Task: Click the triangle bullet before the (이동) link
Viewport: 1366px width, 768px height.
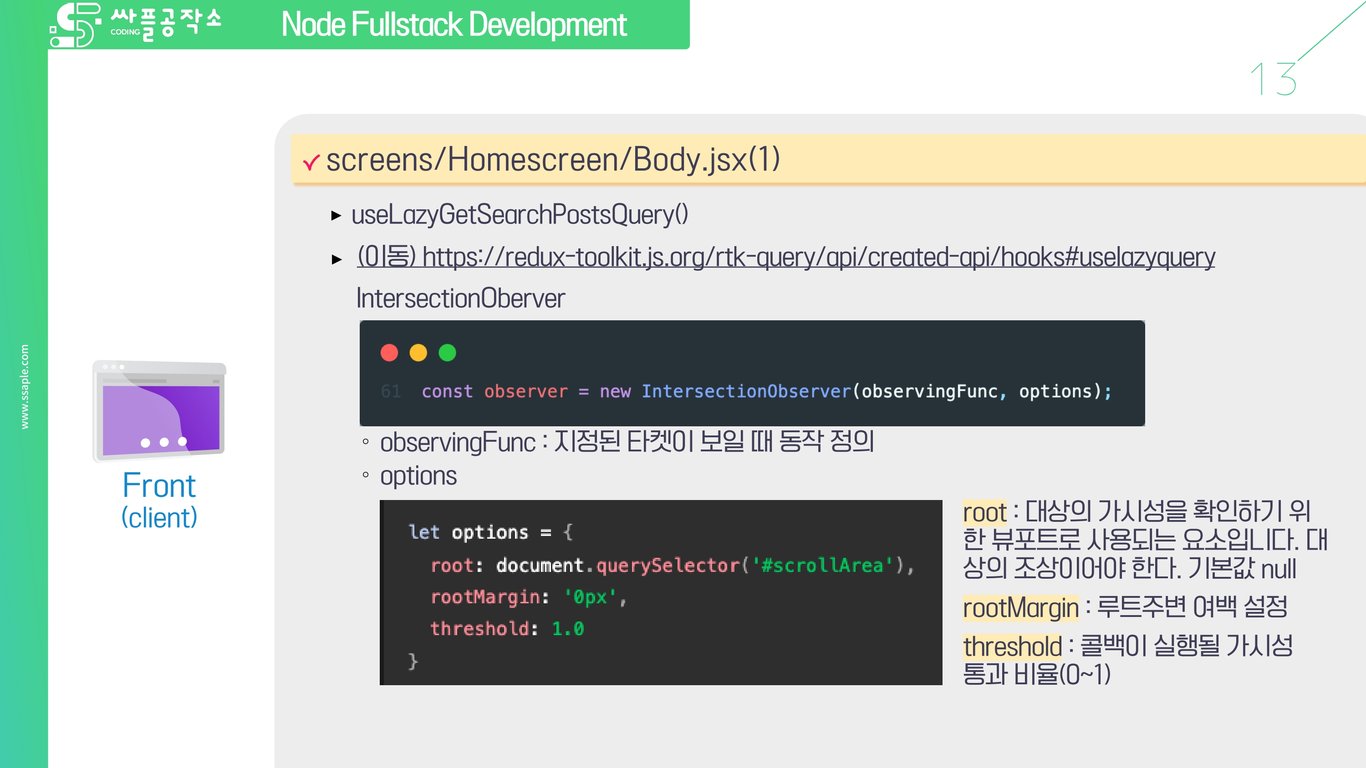Action: click(336, 259)
